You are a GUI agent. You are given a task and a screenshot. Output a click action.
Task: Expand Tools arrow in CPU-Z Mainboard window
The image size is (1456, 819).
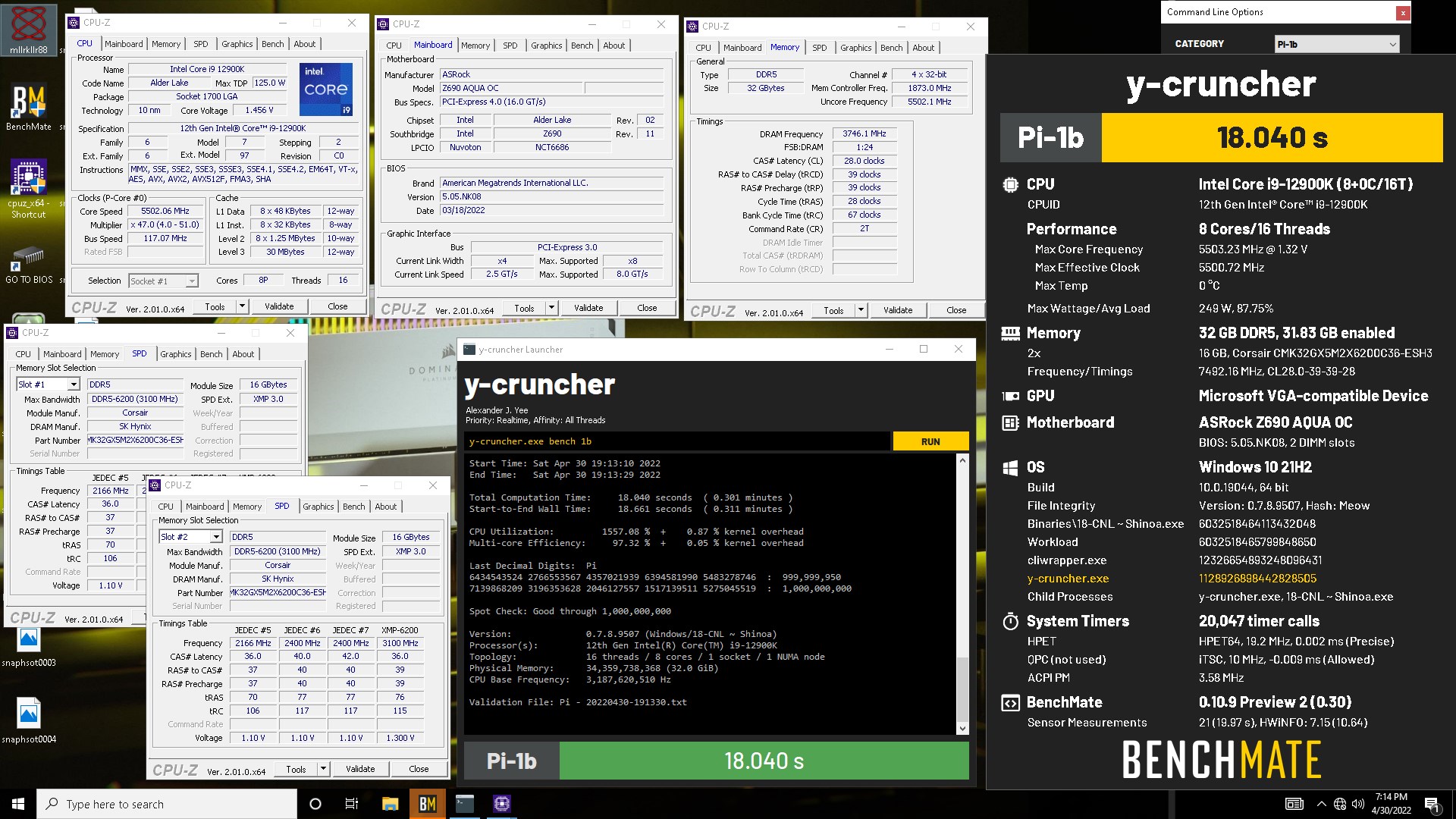pyautogui.click(x=551, y=308)
